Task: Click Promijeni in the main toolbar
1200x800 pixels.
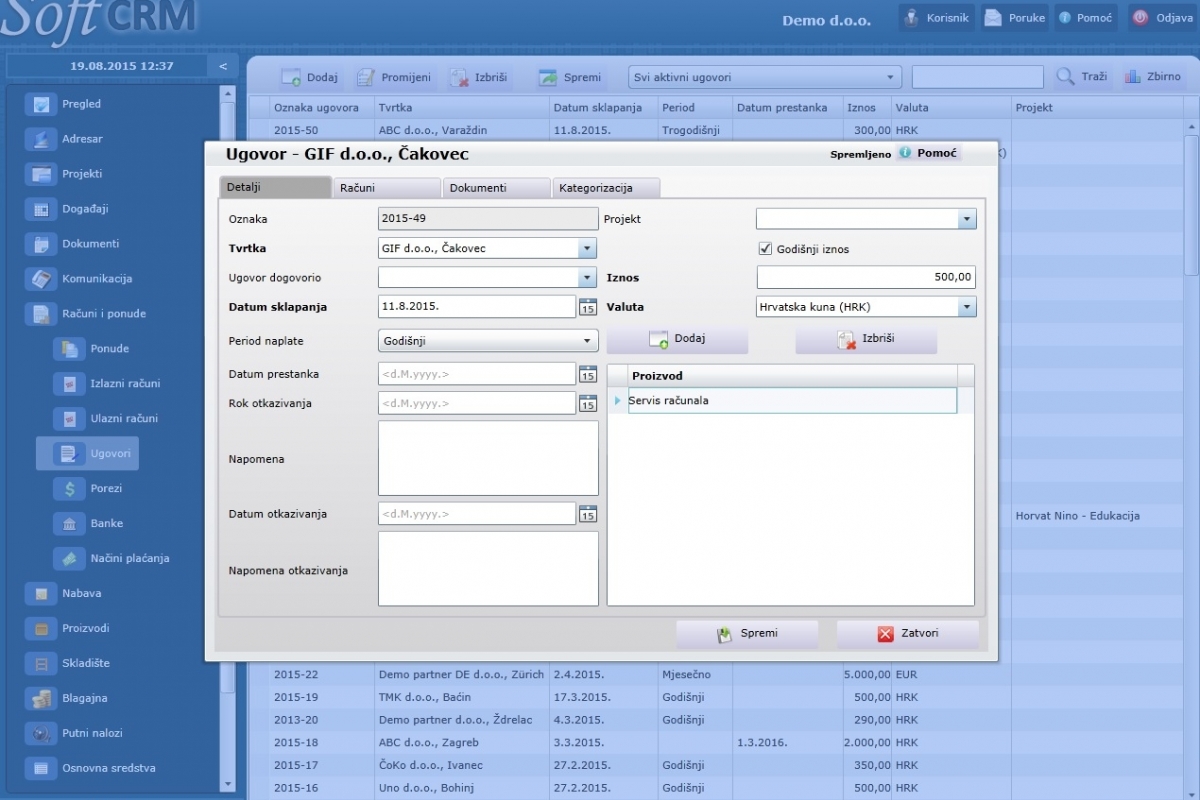Action: tap(394, 77)
